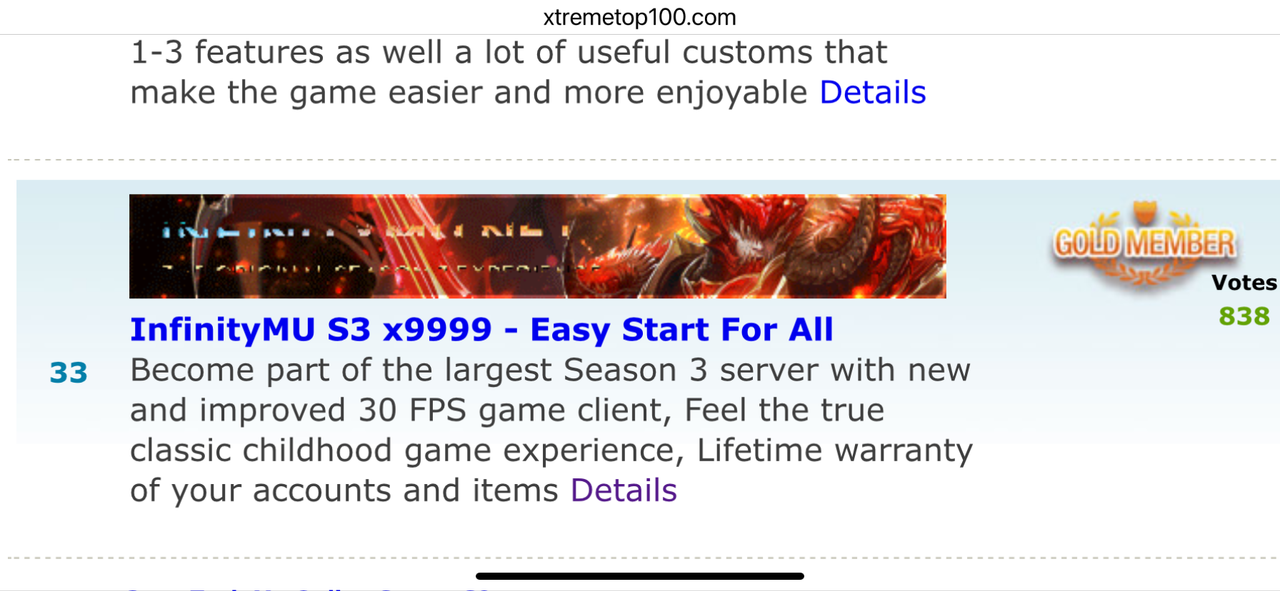This screenshot has height=591, width=1280.
Task: Click the Votes label
Action: [x=1244, y=283]
